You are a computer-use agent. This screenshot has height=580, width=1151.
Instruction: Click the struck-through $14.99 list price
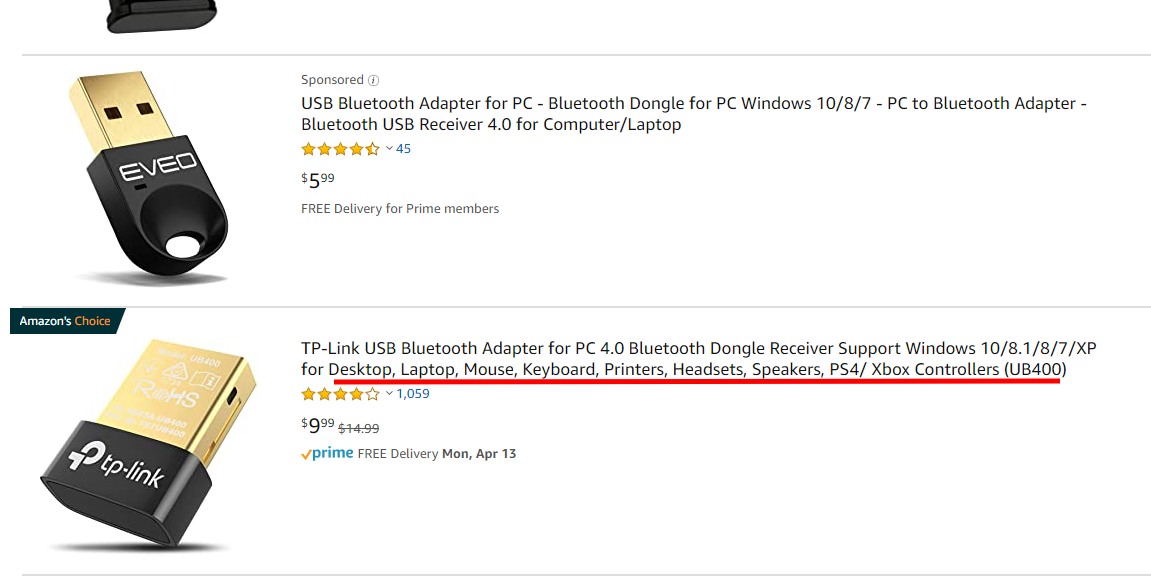(x=358, y=428)
